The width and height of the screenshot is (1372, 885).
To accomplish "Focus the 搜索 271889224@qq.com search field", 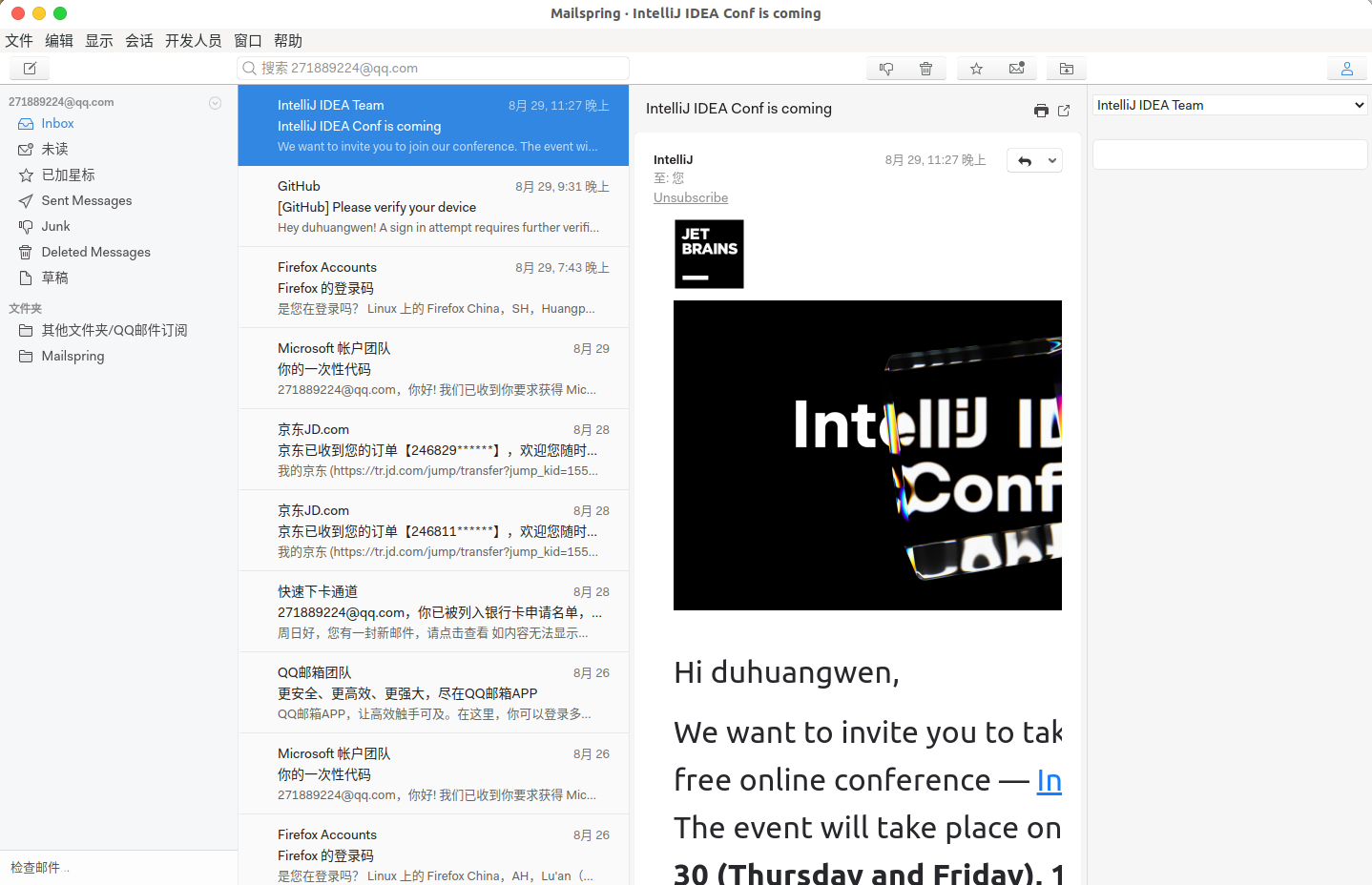I will 433,69.
